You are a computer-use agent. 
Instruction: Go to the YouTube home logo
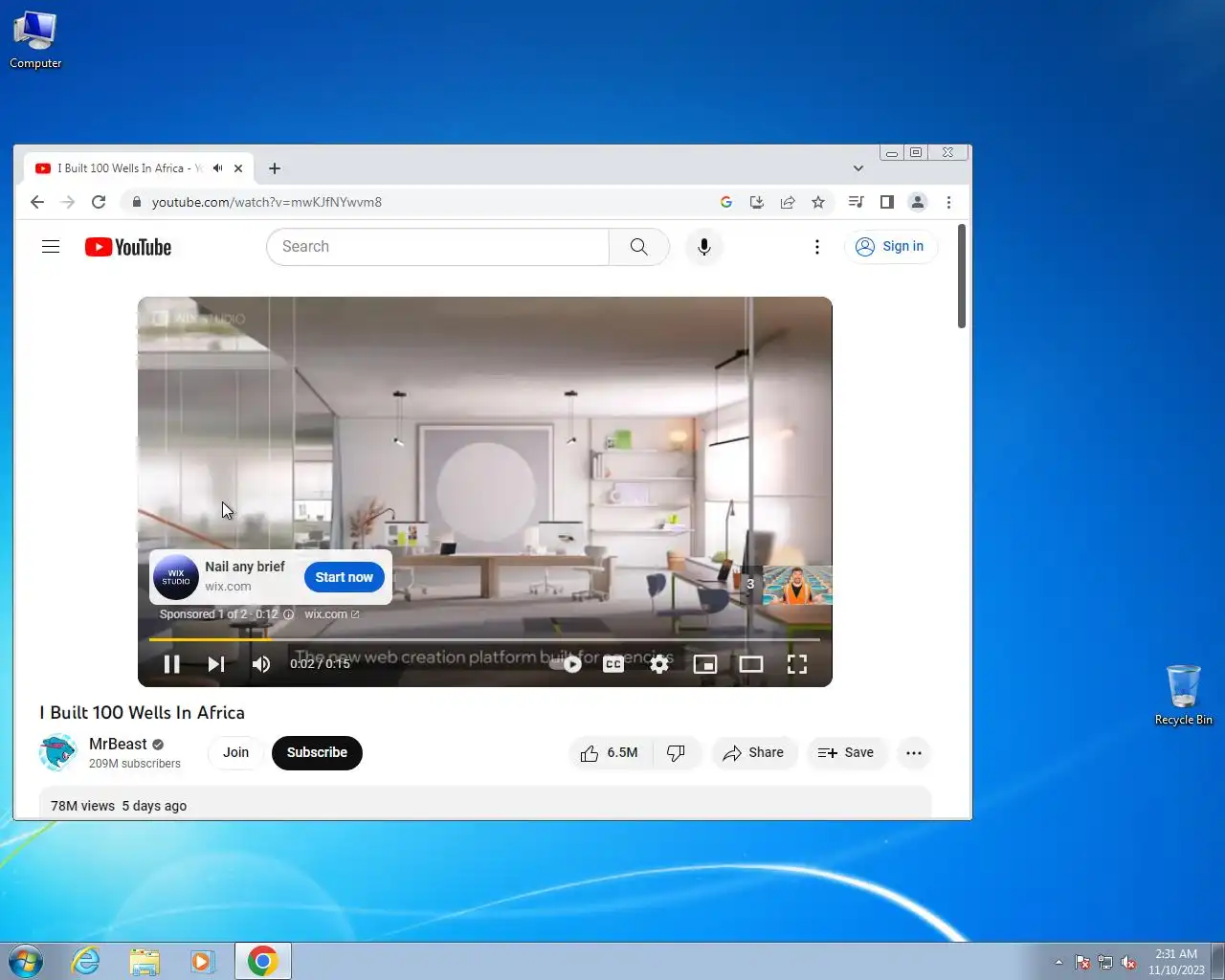click(x=128, y=247)
